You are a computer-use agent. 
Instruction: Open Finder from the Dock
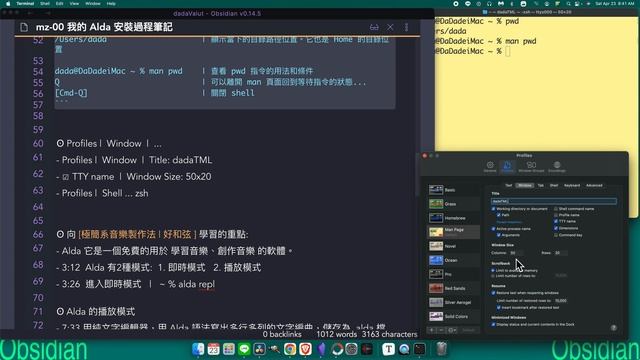pos(198,349)
